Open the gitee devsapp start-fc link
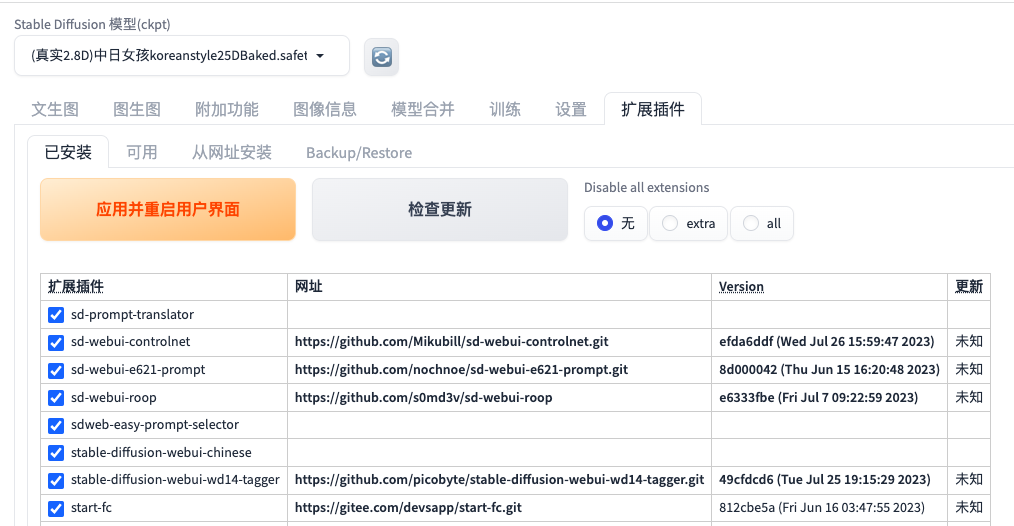Viewport: 1014px width, 526px height. coord(408,507)
